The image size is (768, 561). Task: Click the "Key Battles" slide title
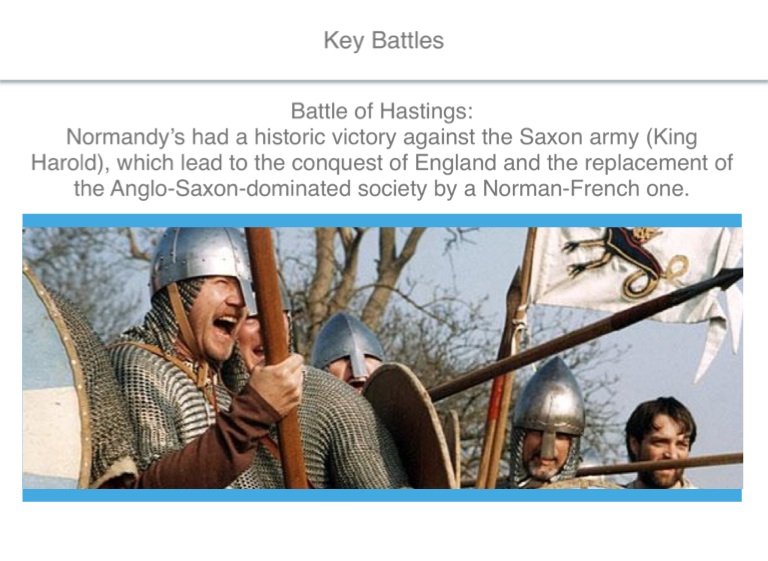383,41
